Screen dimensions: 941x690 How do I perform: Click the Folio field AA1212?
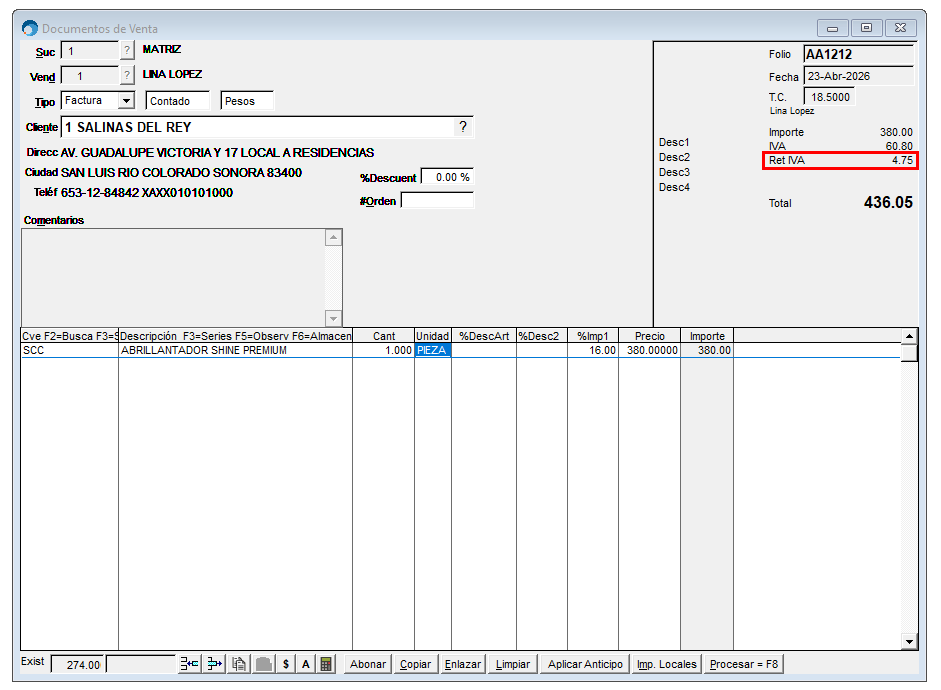click(x=858, y=55)
